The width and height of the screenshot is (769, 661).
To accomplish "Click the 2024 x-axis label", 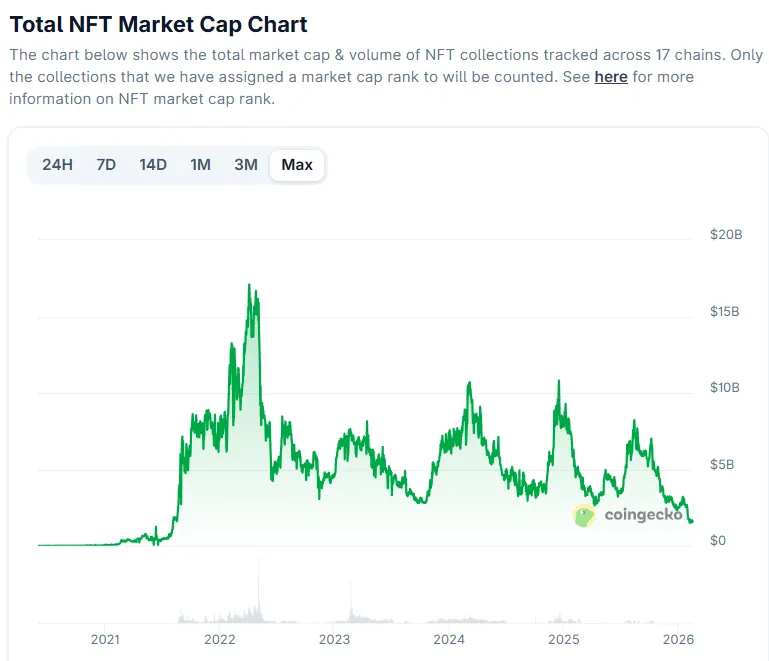I will [449, 640].
